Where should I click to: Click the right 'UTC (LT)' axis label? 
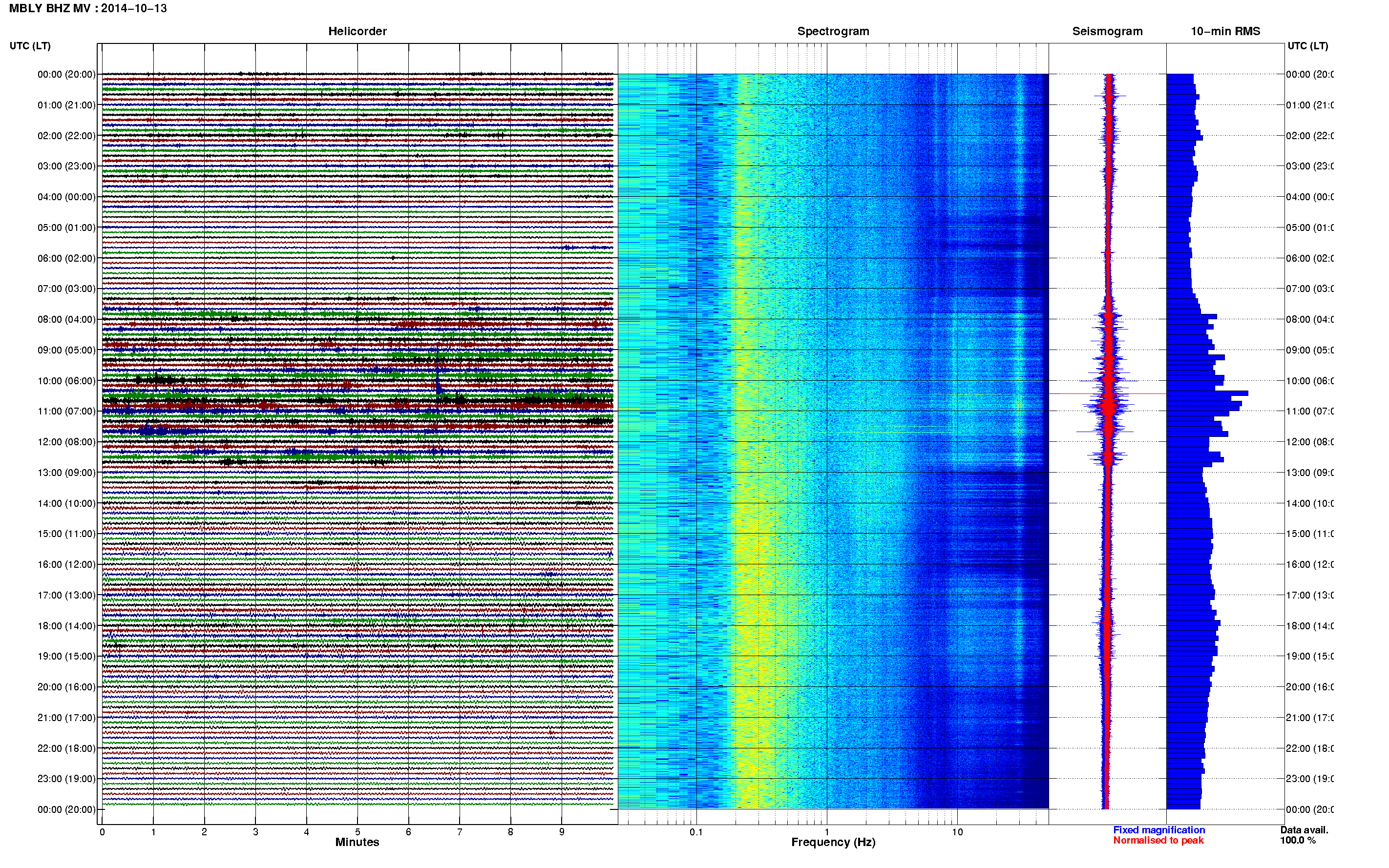click(x=1307, y=46)
